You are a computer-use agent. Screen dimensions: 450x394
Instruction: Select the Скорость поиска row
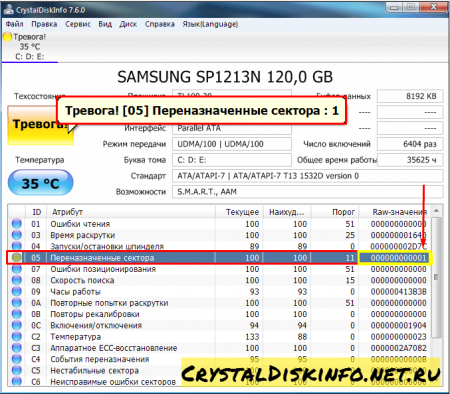click(218, 280)
